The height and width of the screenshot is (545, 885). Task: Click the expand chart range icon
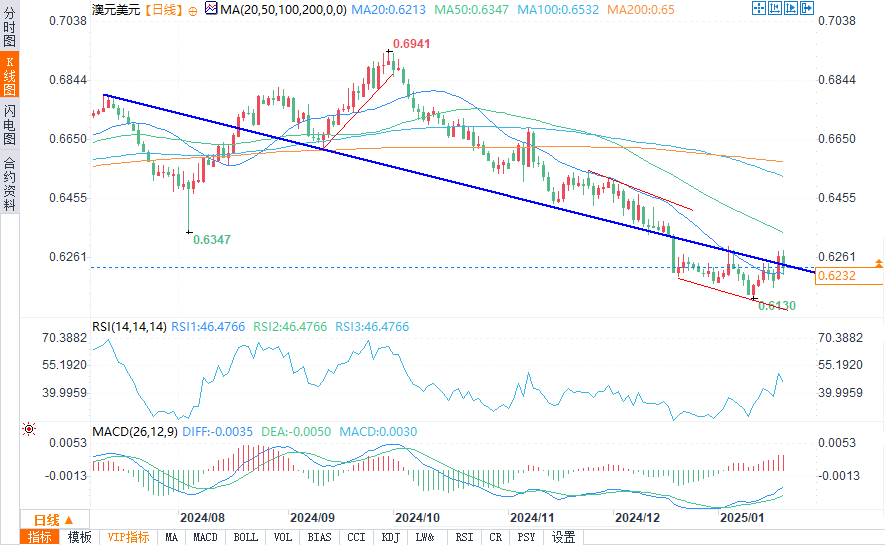click(x=791, y=8)
